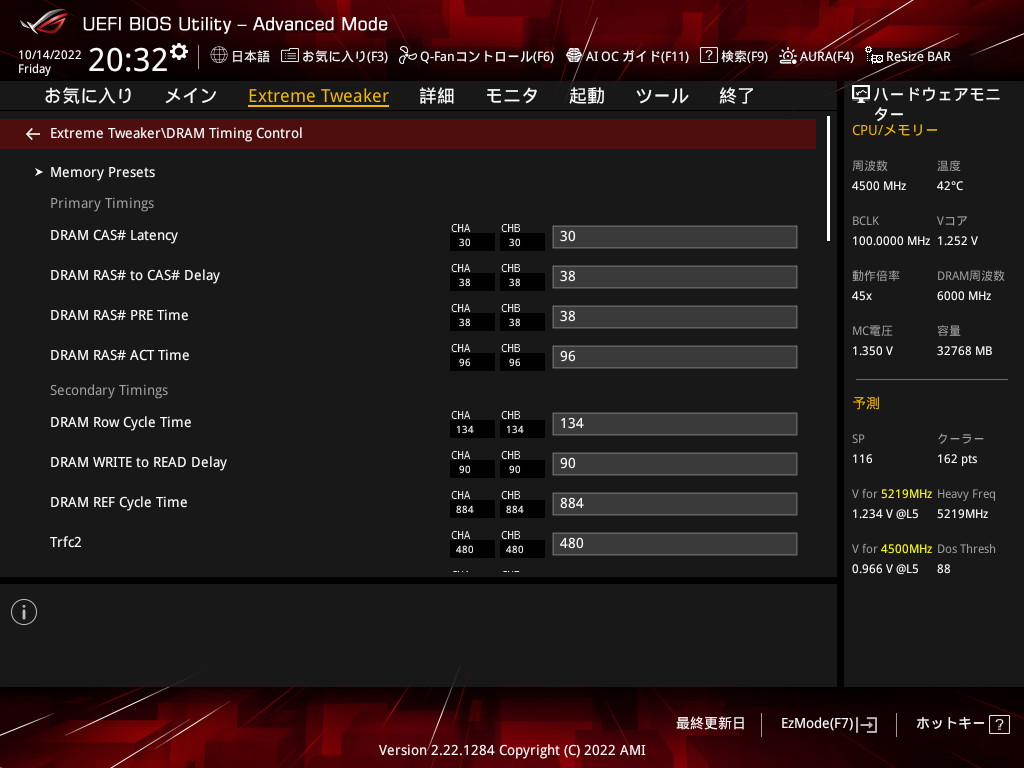This screenshot has height=768, width=1024.
Task: Click the DRAM RAS# ACT Time label
Action: point(120,355)
